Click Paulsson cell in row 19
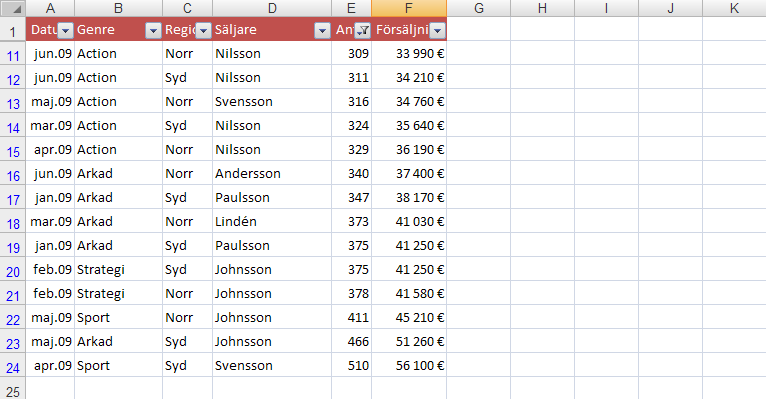766x399 pixels. (x=272, y=245)
